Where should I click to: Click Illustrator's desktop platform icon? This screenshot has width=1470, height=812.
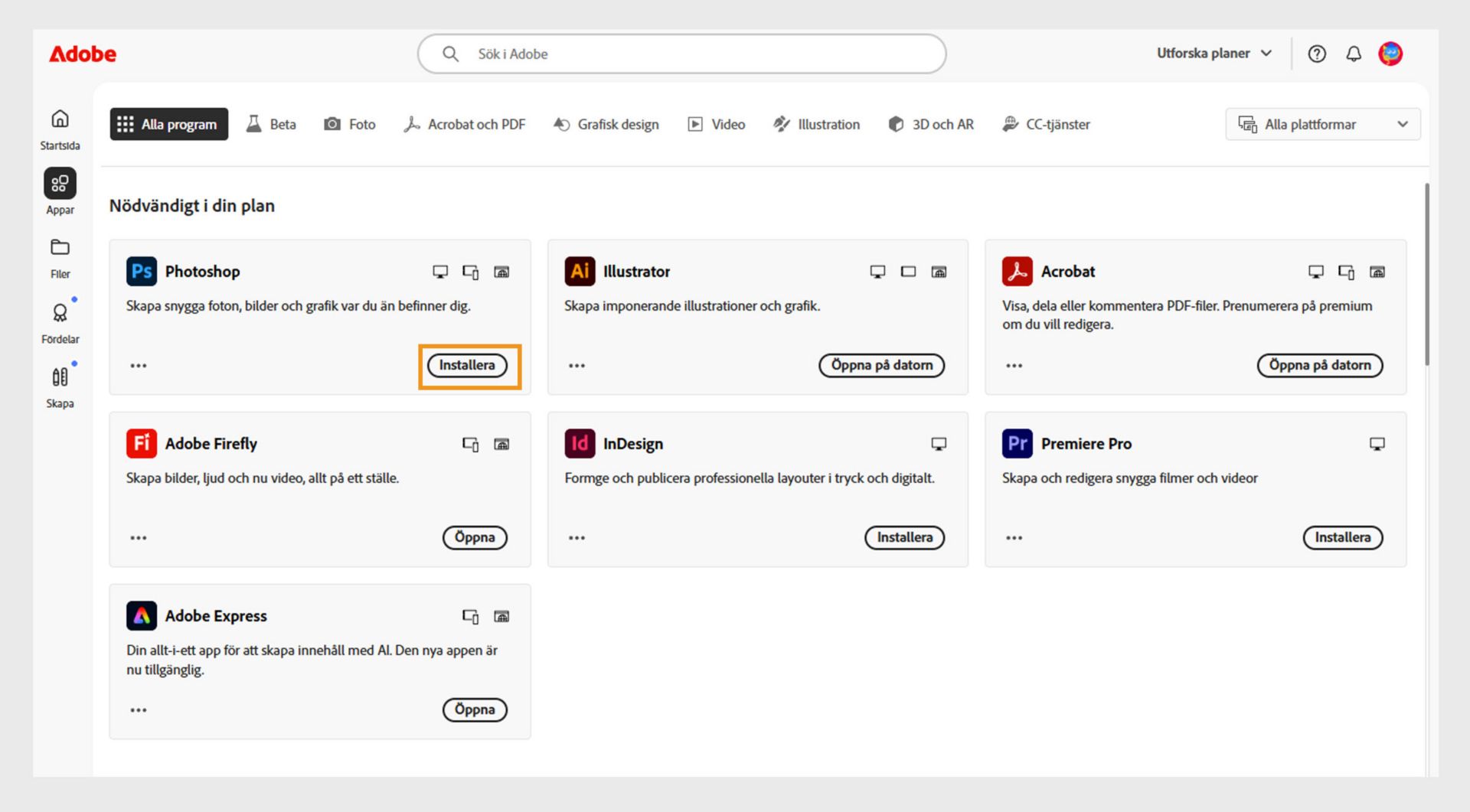(877, 272)
